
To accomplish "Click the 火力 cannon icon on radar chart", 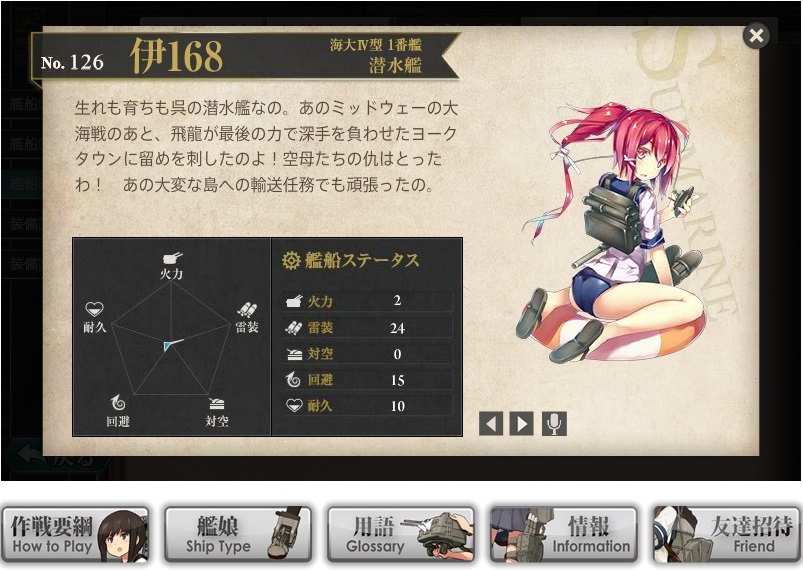I will pyautogui.click(x=172, y=258).
